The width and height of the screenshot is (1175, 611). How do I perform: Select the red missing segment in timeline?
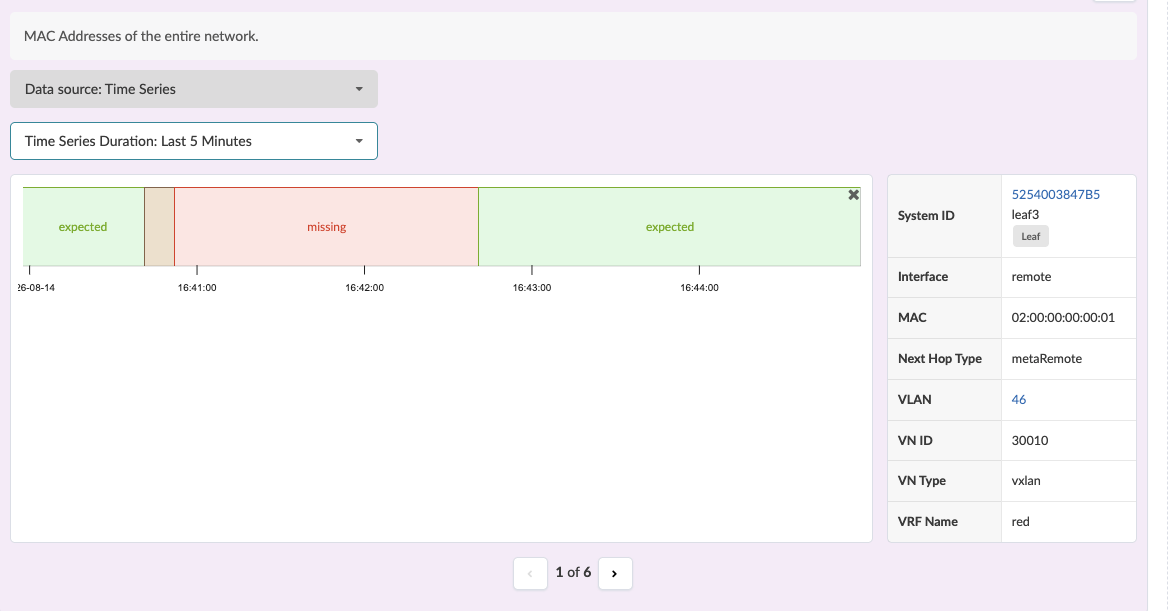[x=326, y=226]
